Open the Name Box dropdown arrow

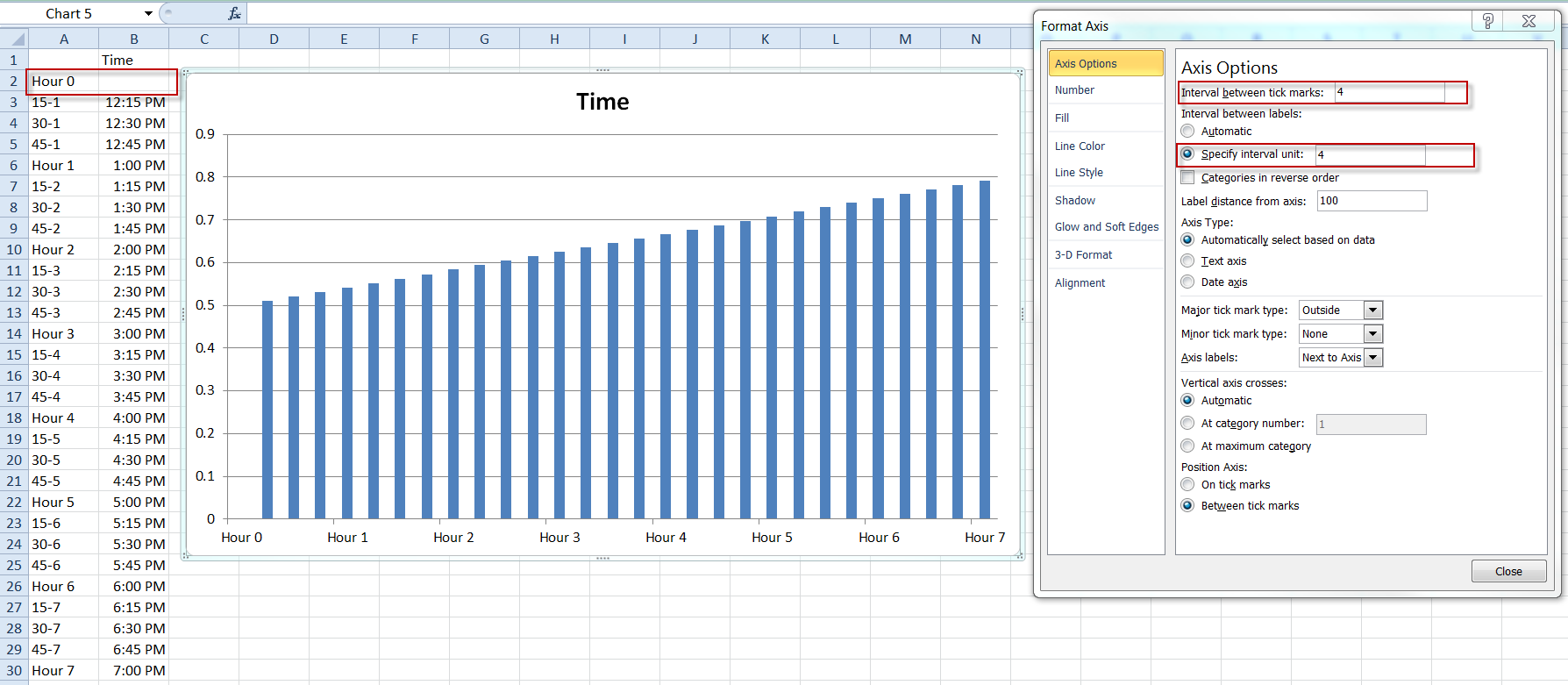148,13
